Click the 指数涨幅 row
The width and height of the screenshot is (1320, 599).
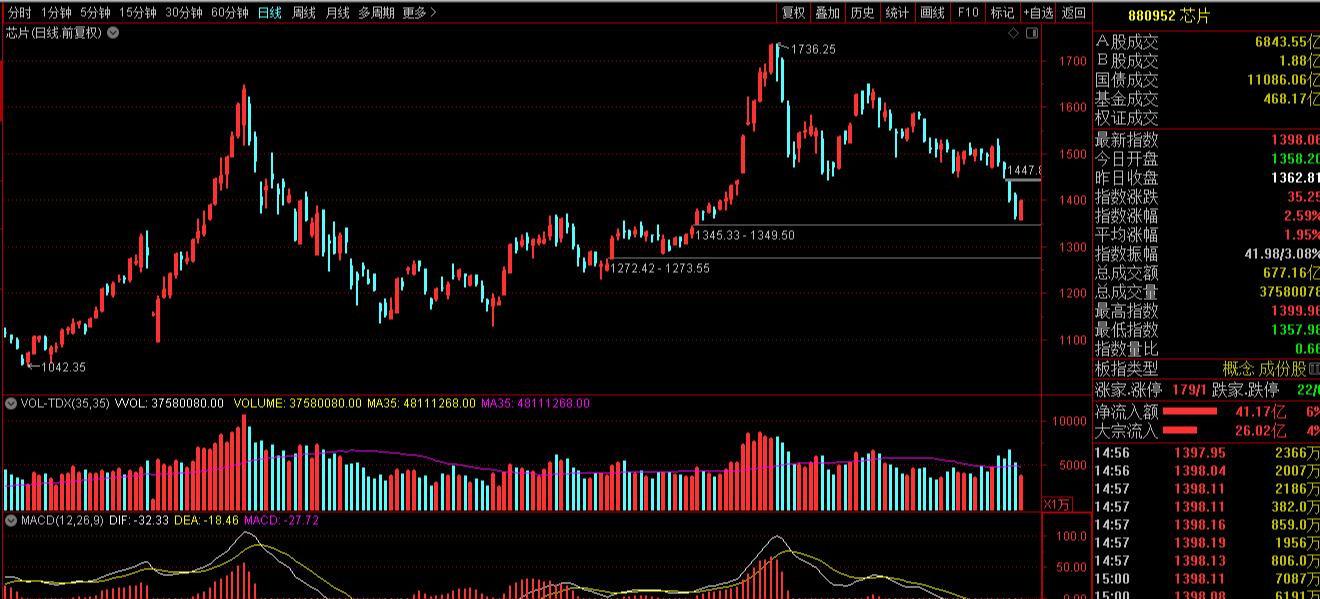pyautogui.click(x=1207, y=215)
